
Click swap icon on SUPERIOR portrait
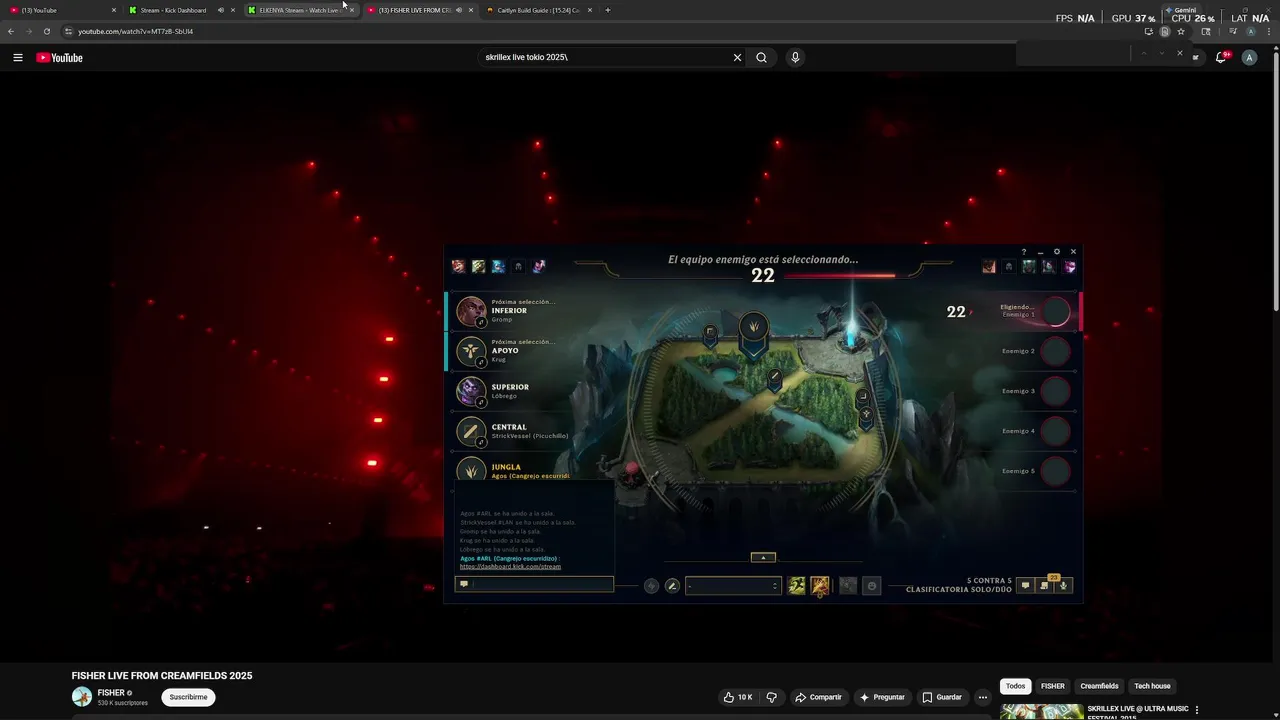pyautogui.click(x=481, y=402)
